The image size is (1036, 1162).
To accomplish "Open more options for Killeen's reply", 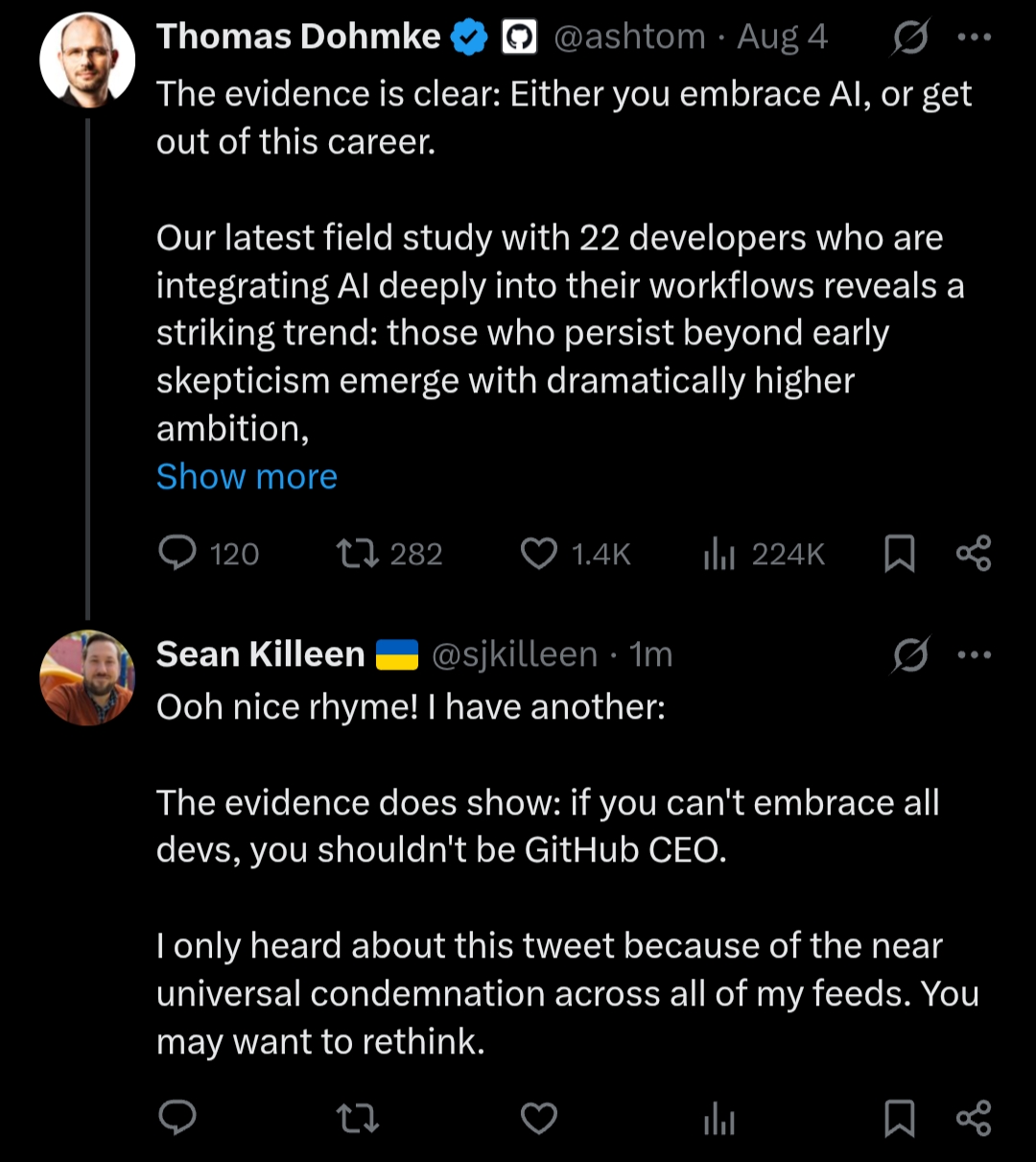I will point(974,655).
